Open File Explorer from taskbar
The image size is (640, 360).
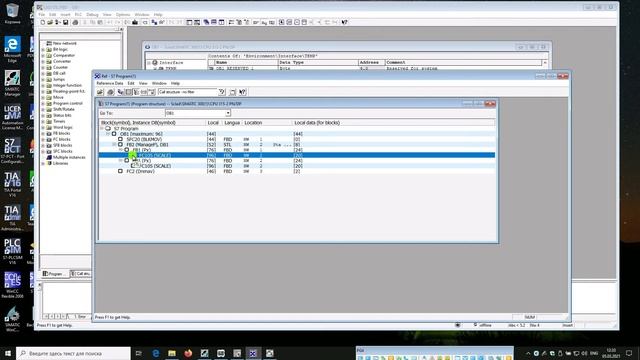[x=172, y=353]
